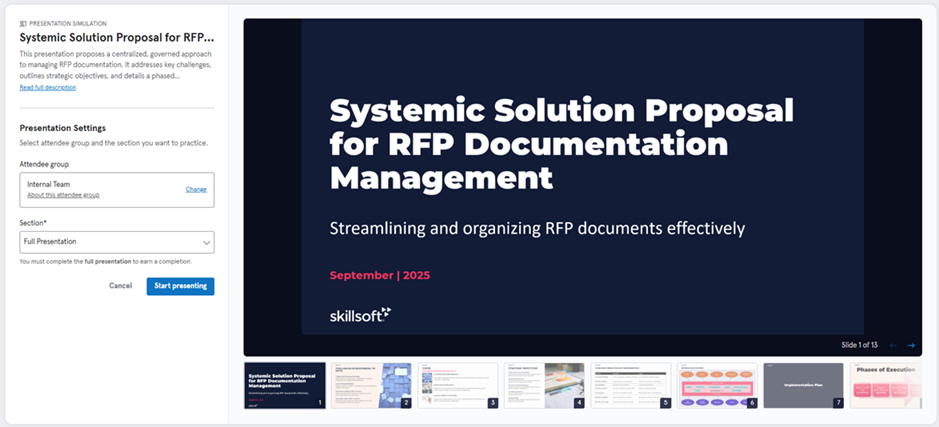
Task: Select the Implementation Plan slide thumbnail
Action: click(x=803, y=385)
